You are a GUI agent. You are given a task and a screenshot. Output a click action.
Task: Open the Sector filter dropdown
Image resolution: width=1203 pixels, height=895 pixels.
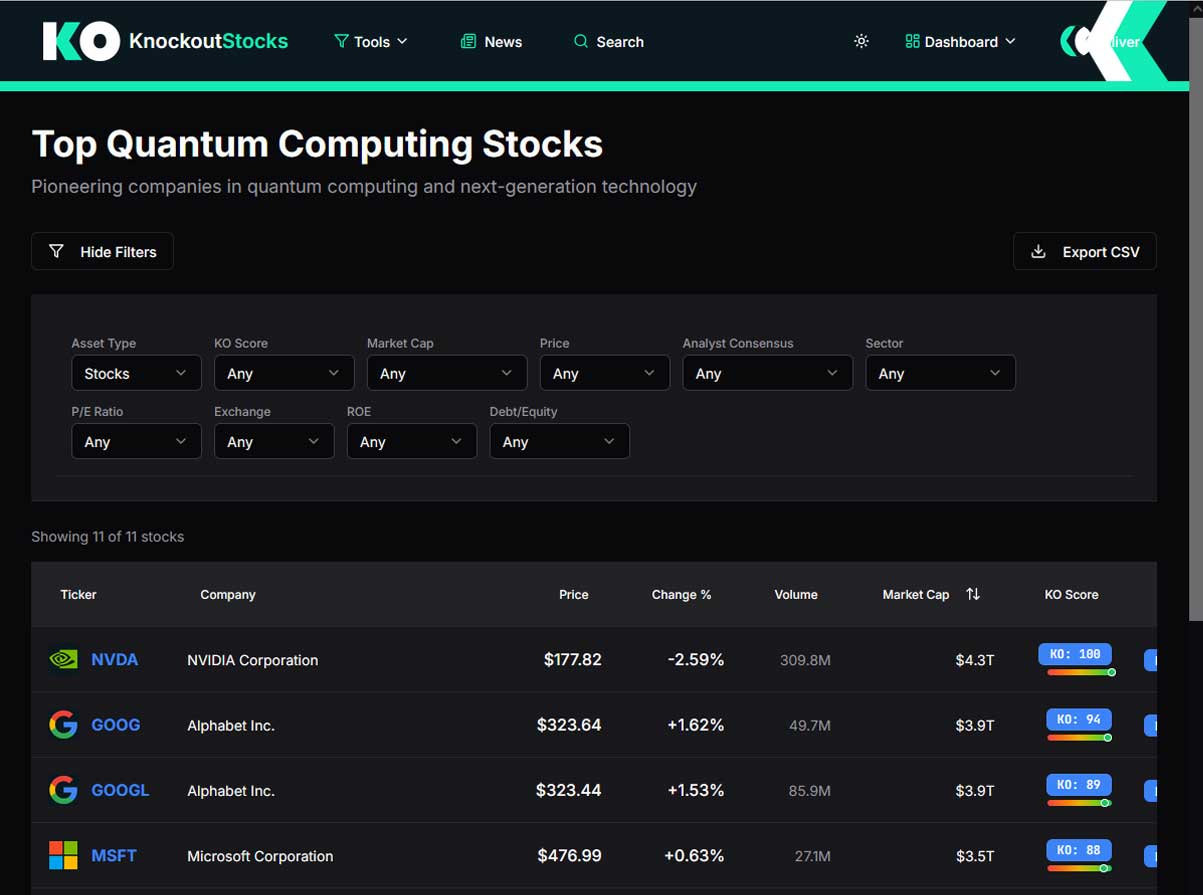[x=939, y=372]
